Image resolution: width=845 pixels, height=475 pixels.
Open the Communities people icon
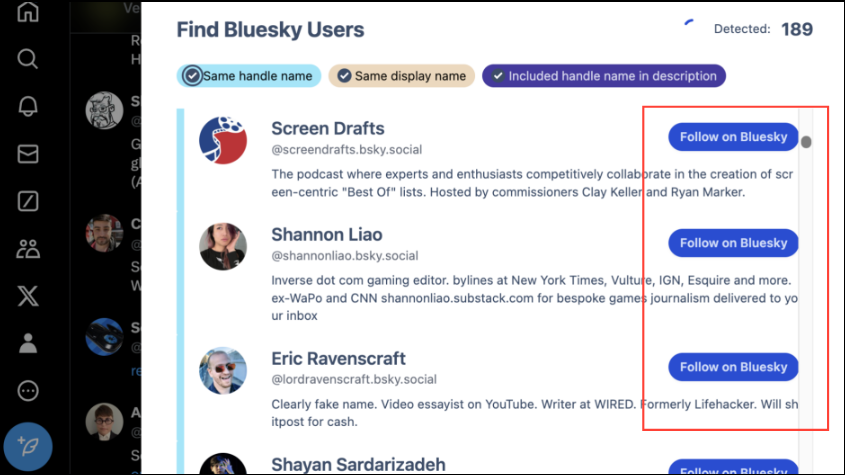tap(28, 249)
